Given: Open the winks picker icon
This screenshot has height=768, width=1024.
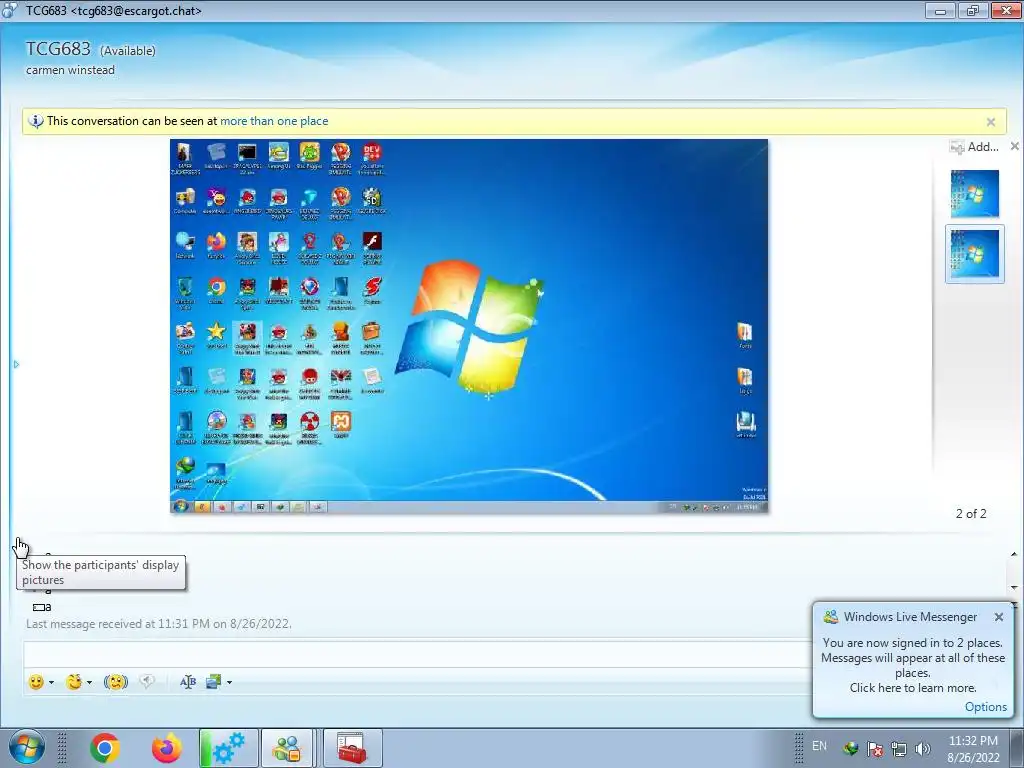Looking at the screenshot, I should point(74,682).
